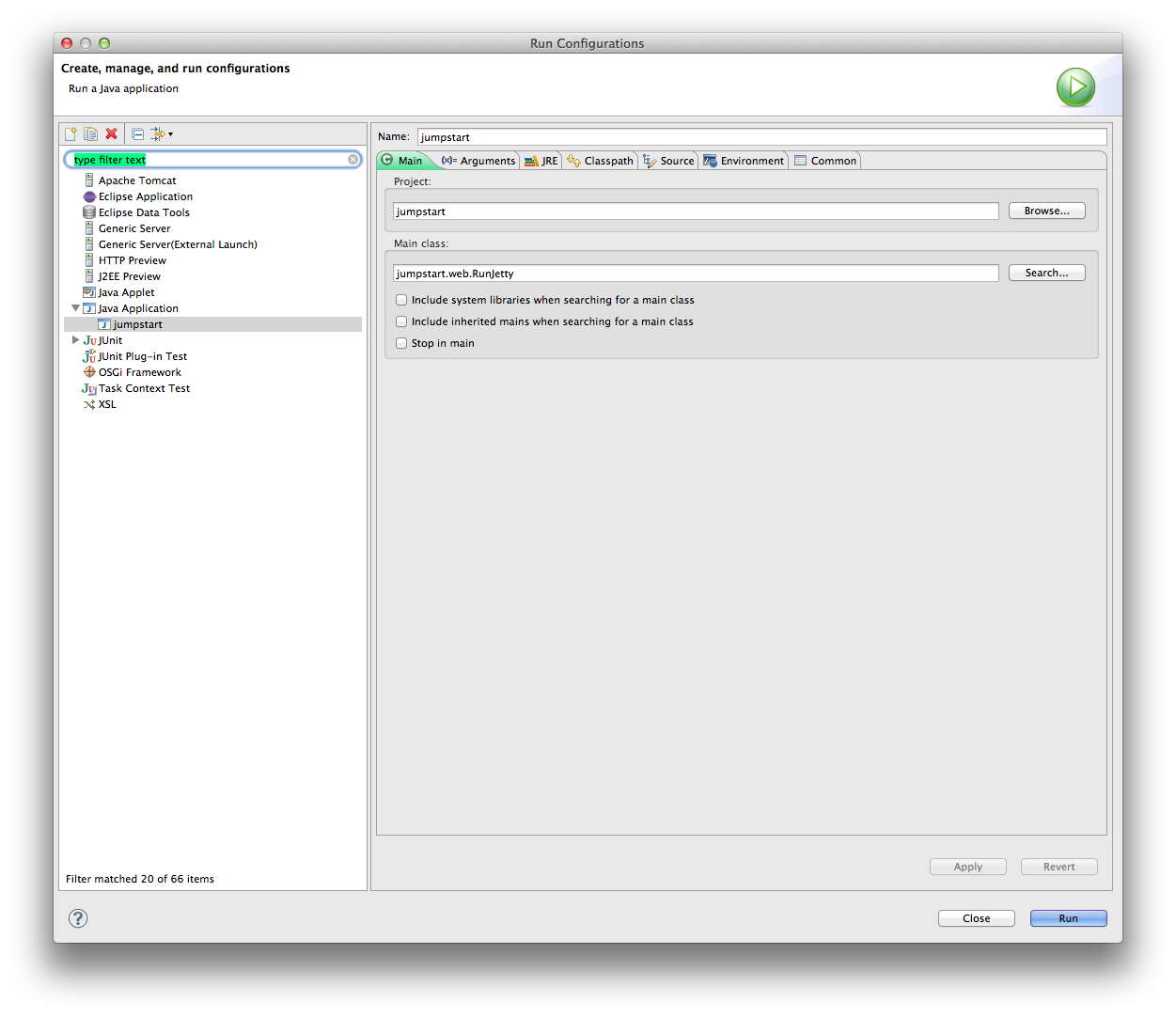Image resolution: width=1176 pixels, height=1017 pixels.
Task: Delete selected configuration with red X
Action: [112, 134]
